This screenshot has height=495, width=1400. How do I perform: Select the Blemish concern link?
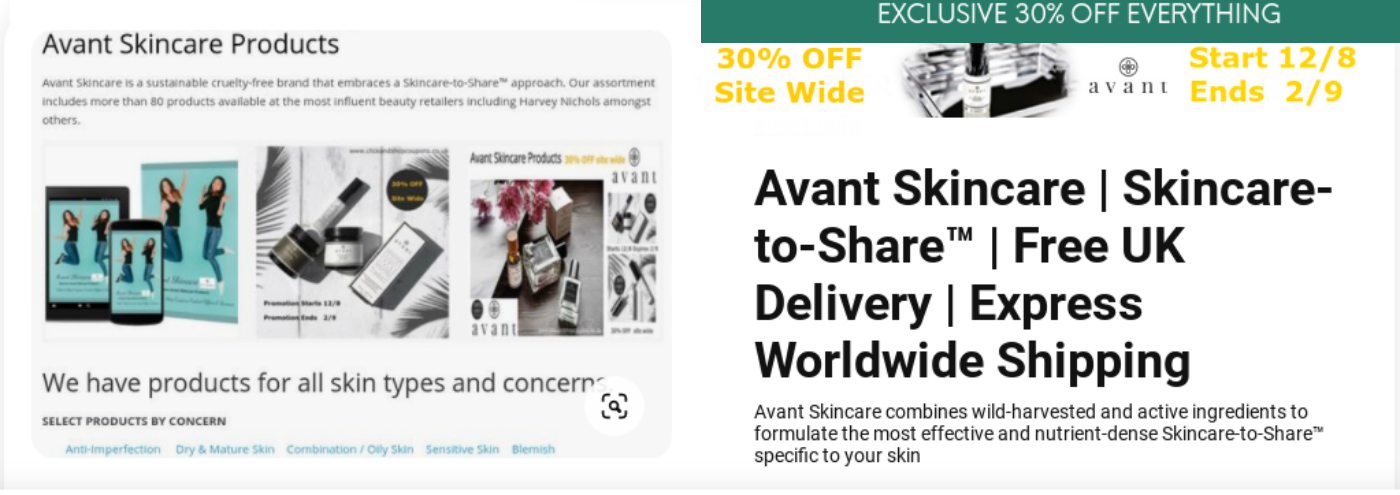coord(533,449)
